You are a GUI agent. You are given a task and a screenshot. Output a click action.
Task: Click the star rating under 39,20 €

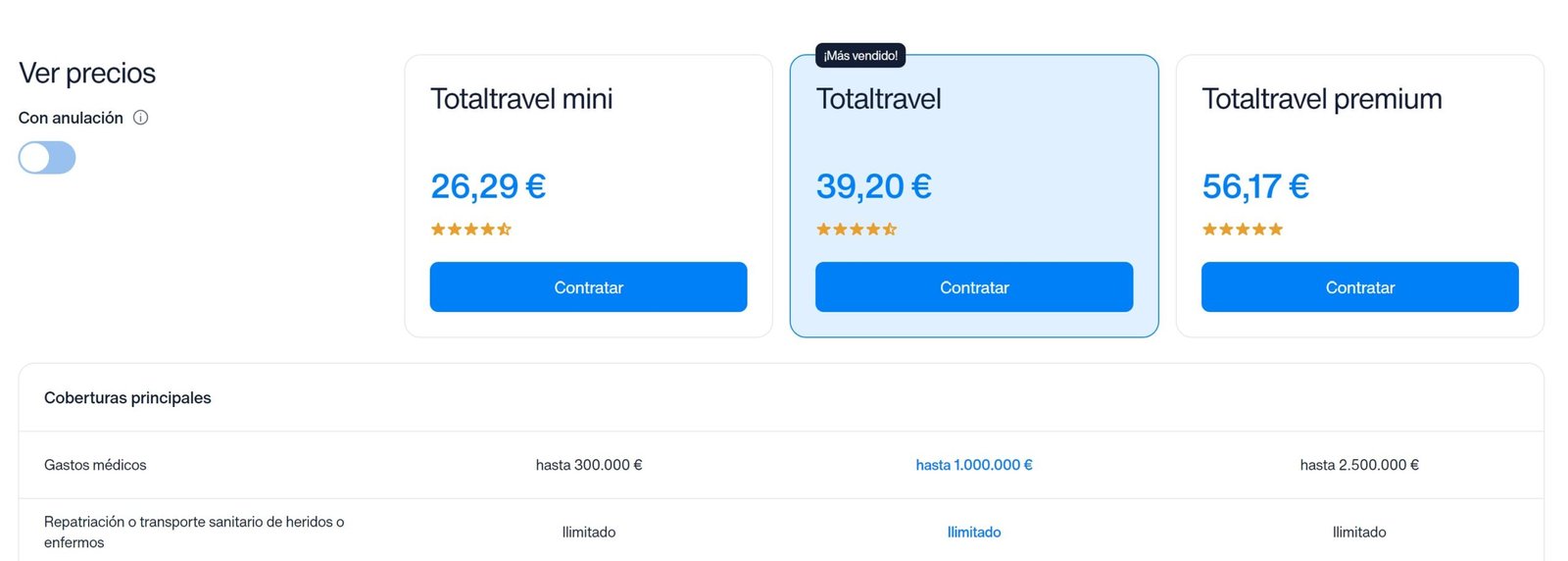pyautogui.click(x=857, y=229)
